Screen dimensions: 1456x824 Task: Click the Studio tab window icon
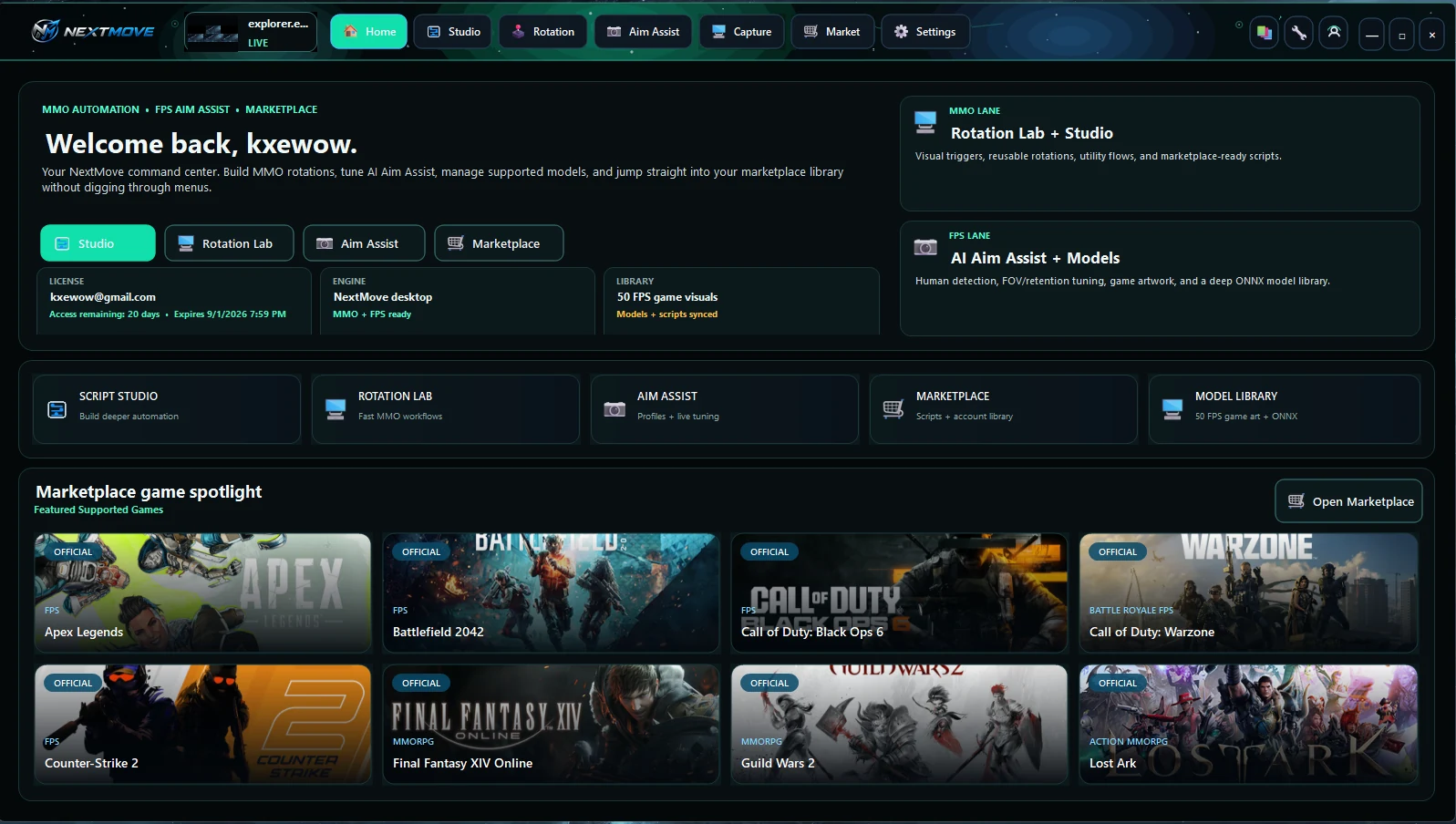coord(434,32)
